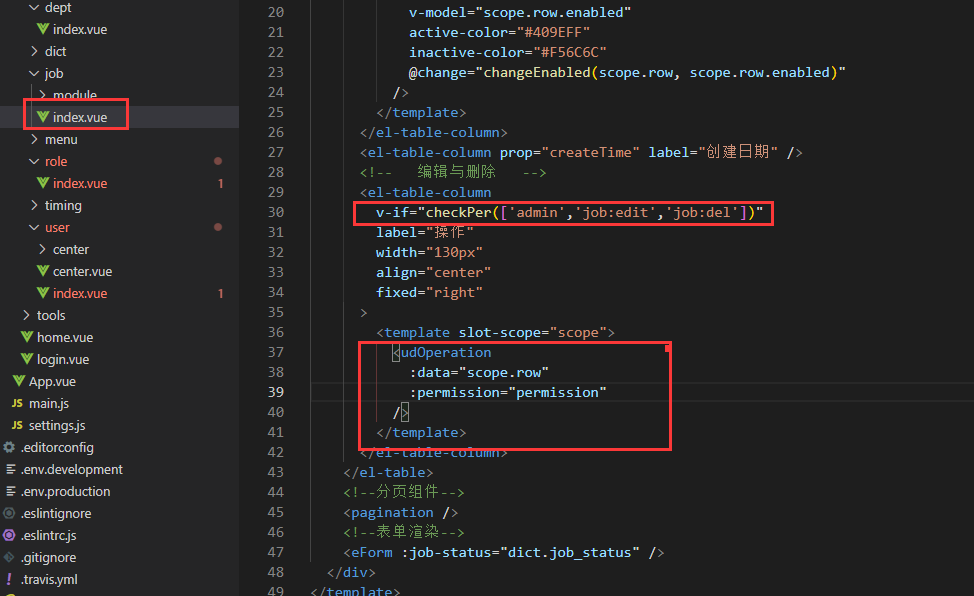Open center.vue file
The width and height of the screenshot is (974, 596).
click(83, 271)
